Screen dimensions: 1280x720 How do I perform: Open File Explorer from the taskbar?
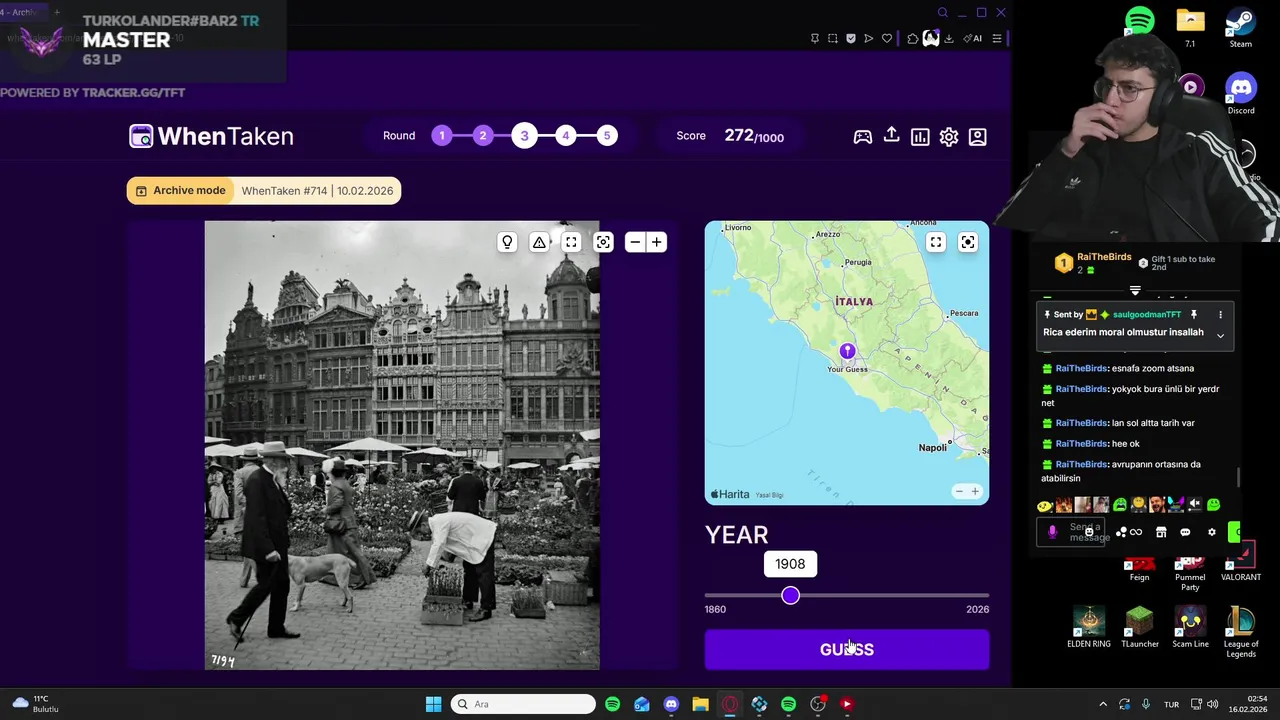coord(700,704)
